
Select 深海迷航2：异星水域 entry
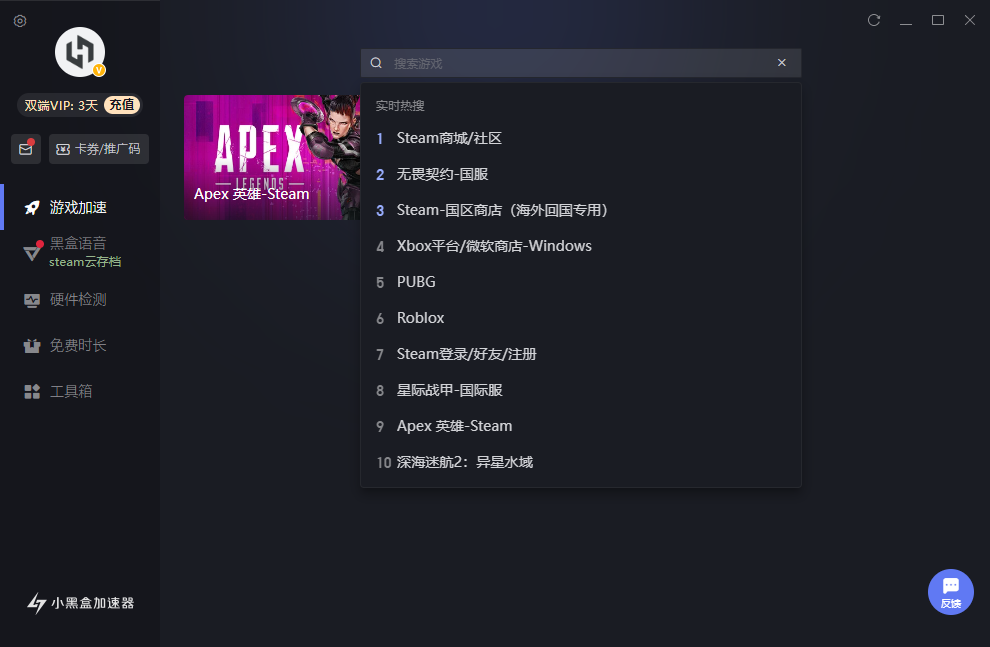tap(581, 462)
